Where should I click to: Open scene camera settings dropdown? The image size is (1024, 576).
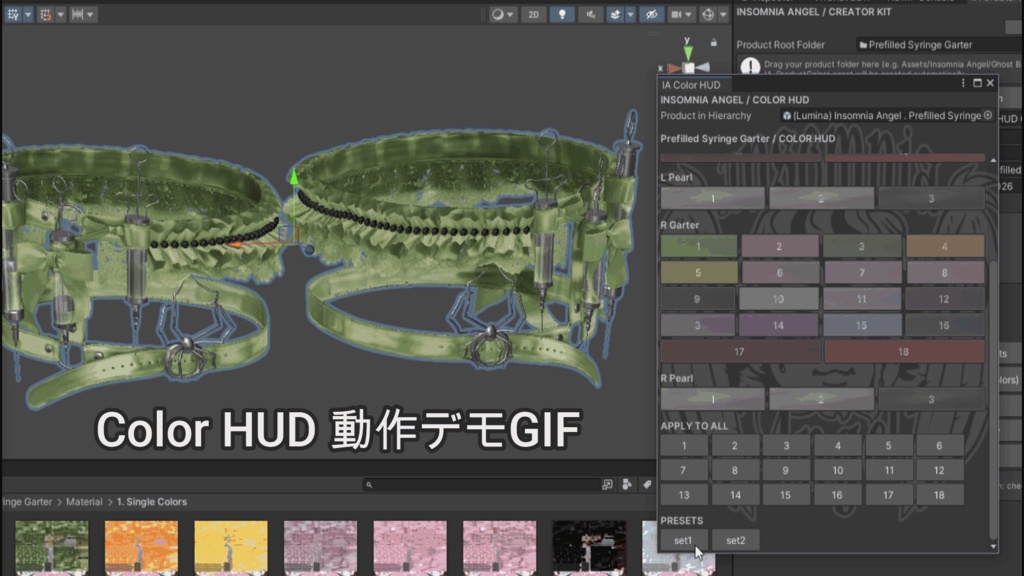point(689,14)
